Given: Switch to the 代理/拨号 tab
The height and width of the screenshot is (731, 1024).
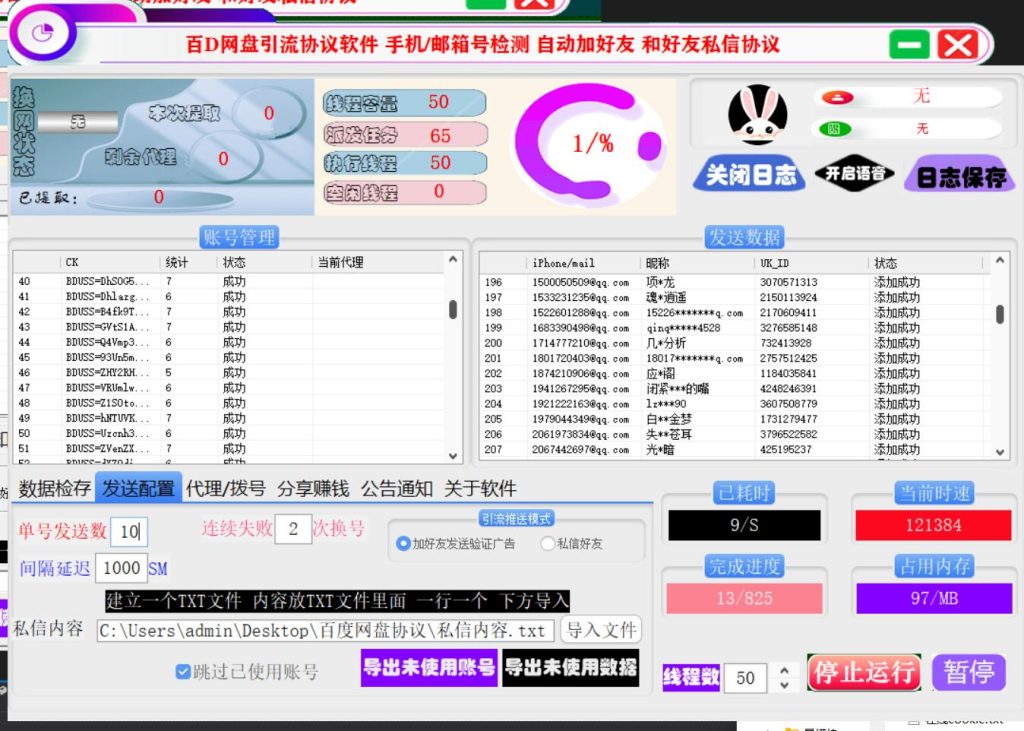Looking at the screenshot, I should (226, 489).
